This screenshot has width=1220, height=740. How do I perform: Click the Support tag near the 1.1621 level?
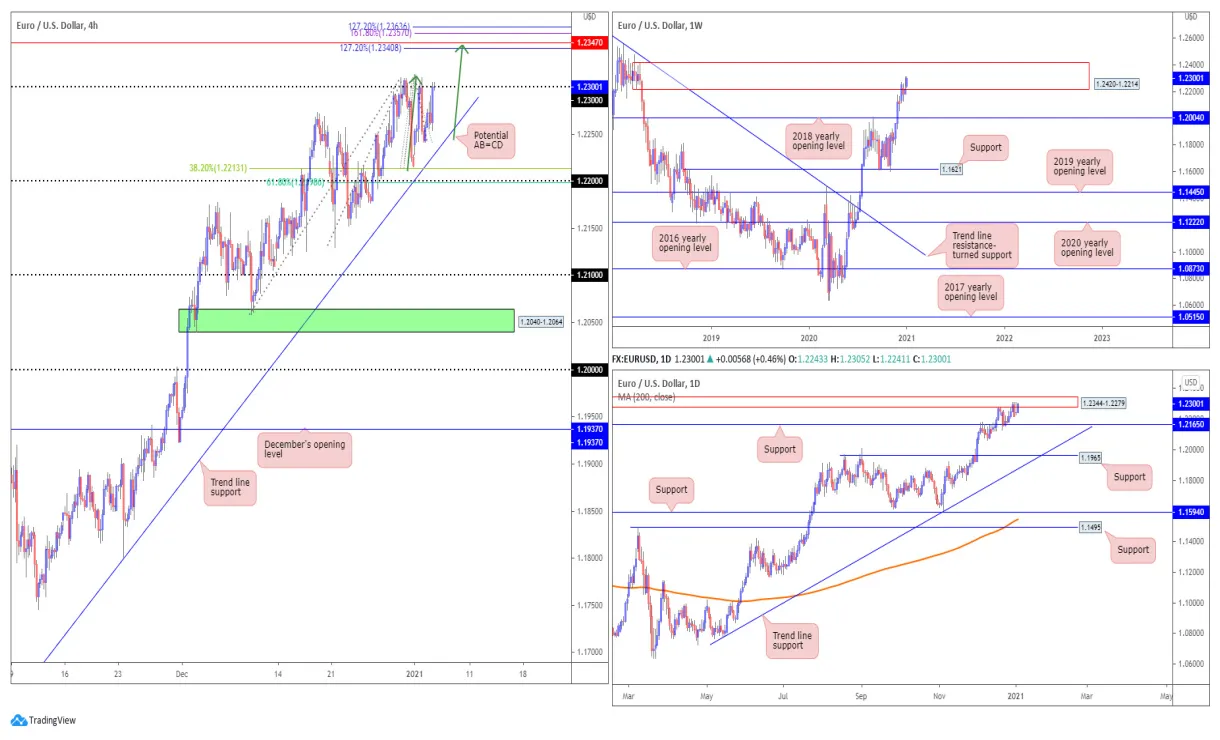(x=985, y=147)
